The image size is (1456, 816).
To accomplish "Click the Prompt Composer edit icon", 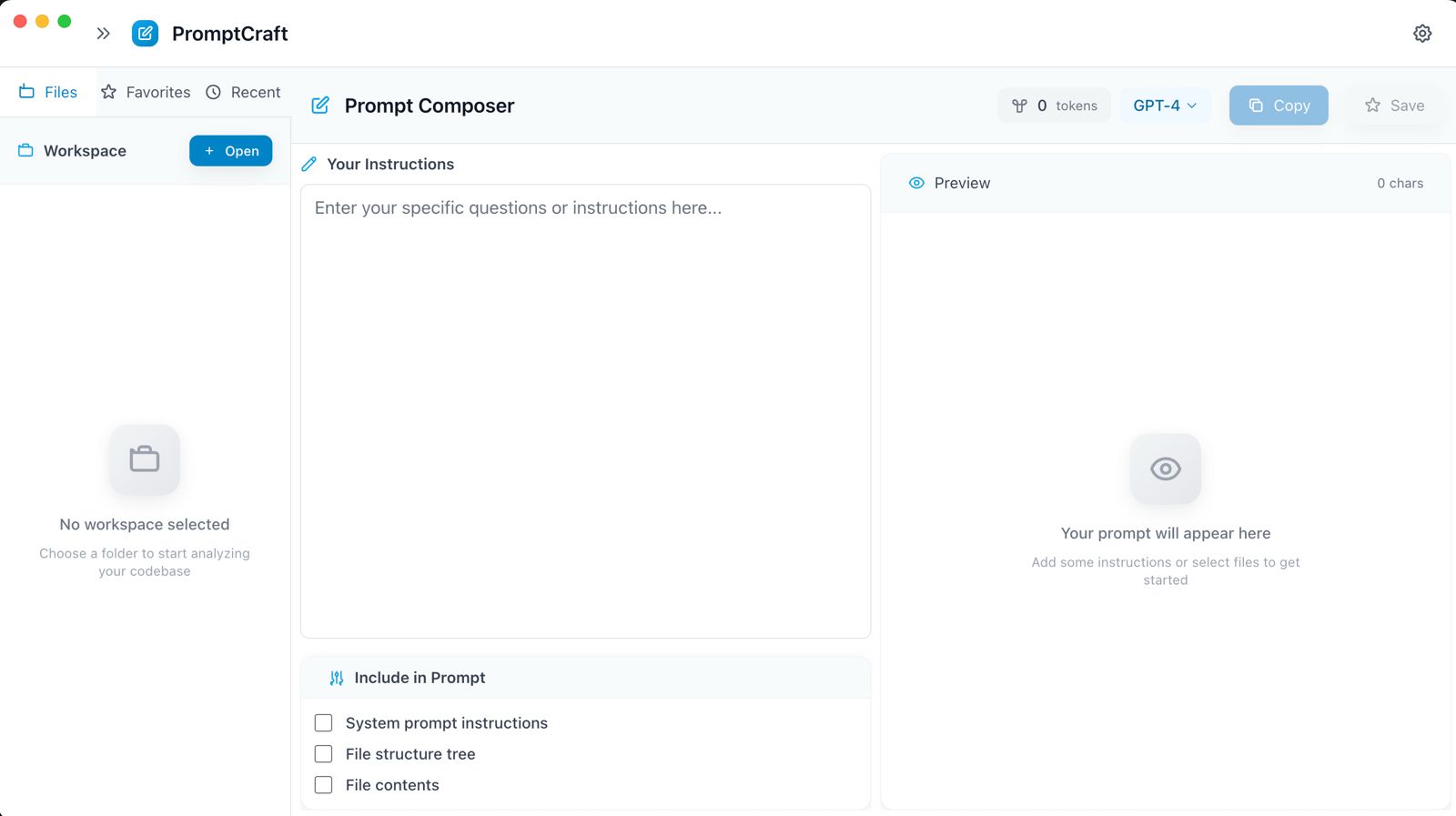I will (x=320, y=106).
